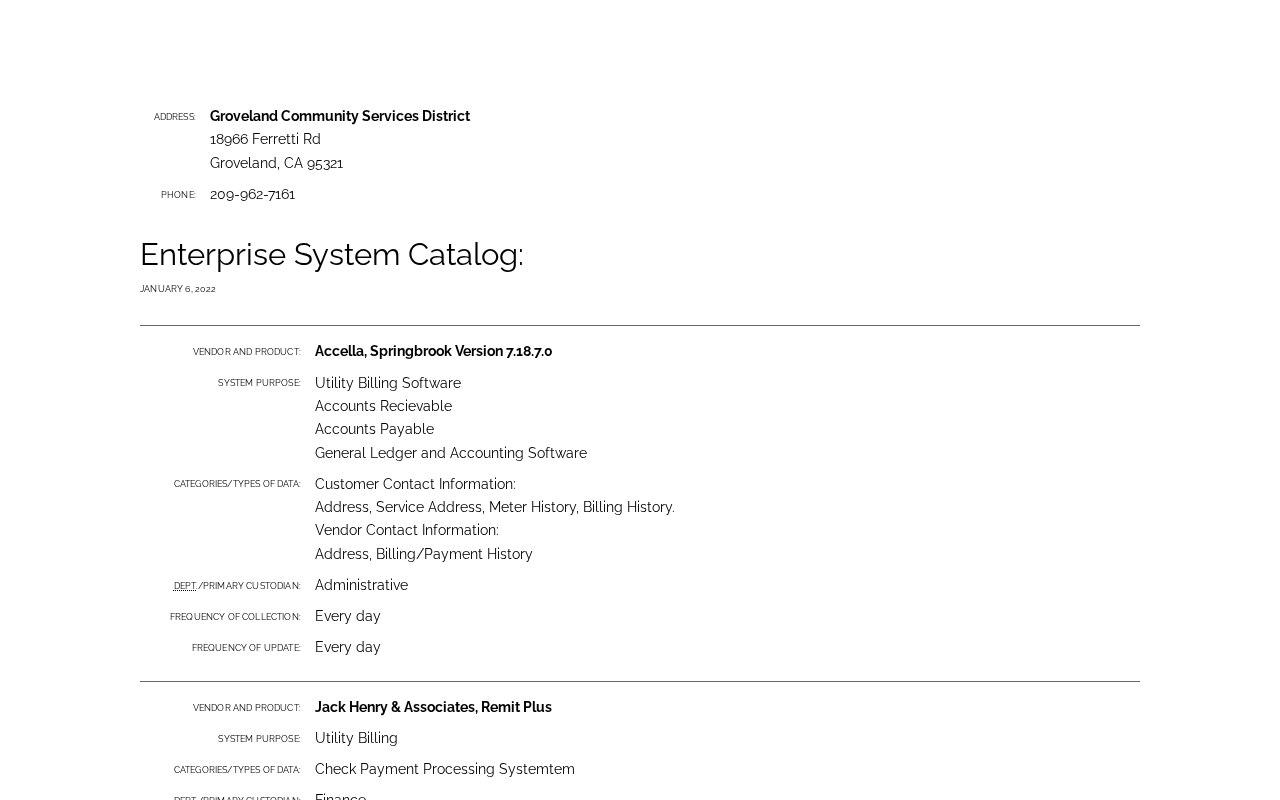Click Every day beside Frequency of Collection
This screenshot has height=800, width=1280.
[x=348, y=616]
